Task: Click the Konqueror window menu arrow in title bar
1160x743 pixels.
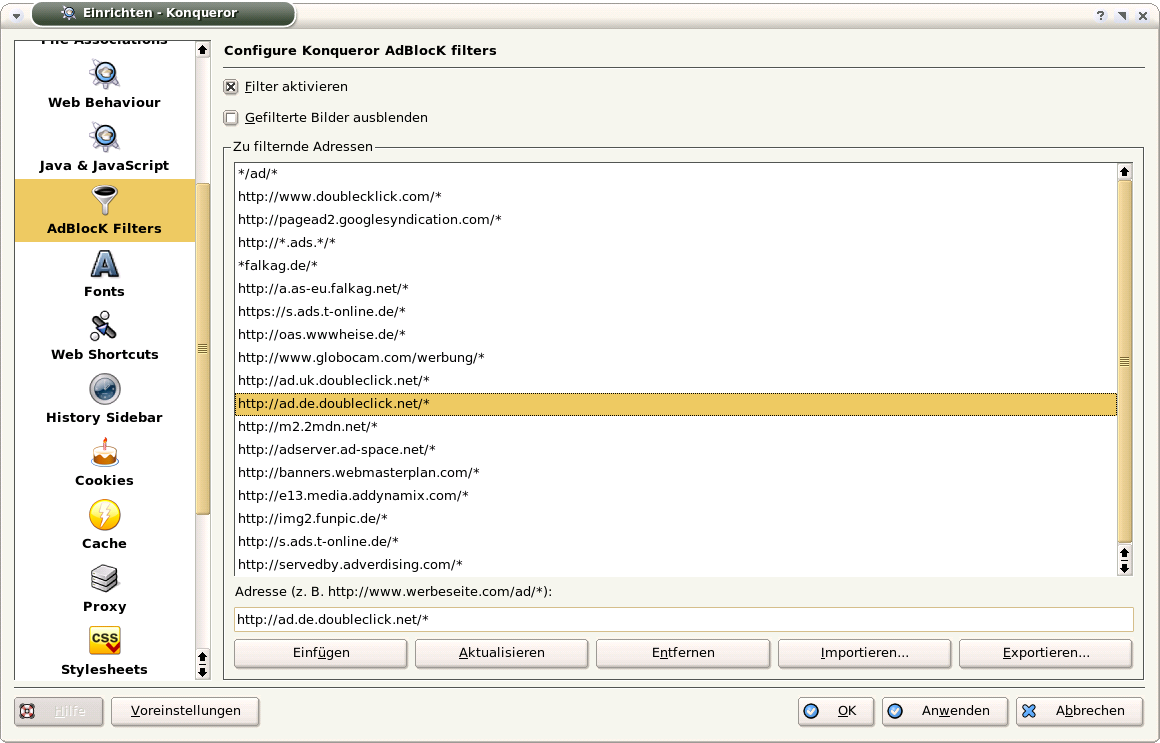Action: pos(16,14)
